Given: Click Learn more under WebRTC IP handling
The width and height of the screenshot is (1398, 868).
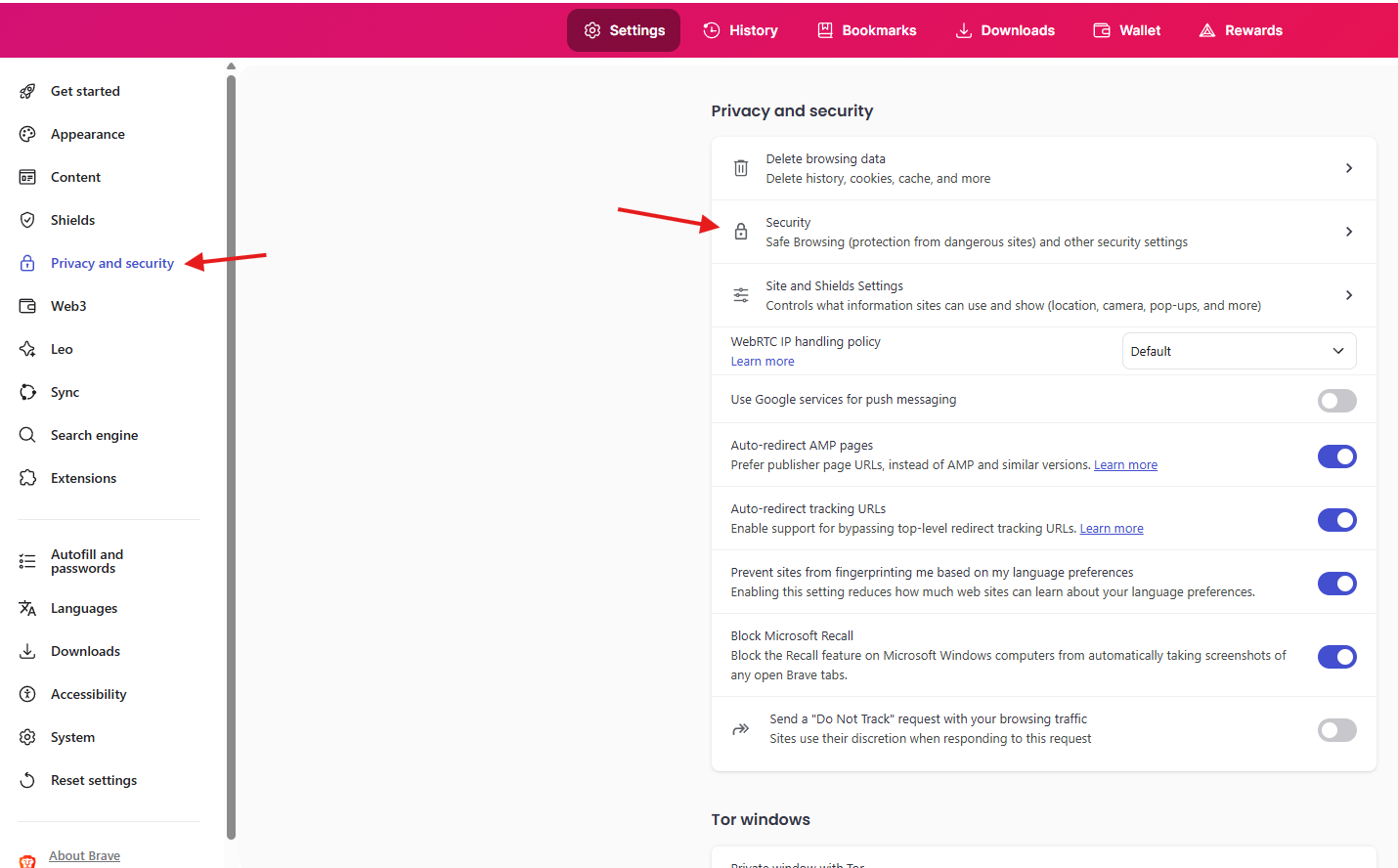Looking at the screenshot, I should [763, 362].
